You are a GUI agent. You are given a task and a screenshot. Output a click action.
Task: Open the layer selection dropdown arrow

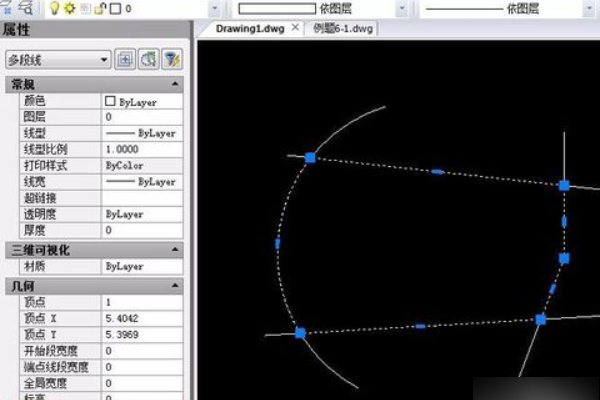tap(215, 8)
